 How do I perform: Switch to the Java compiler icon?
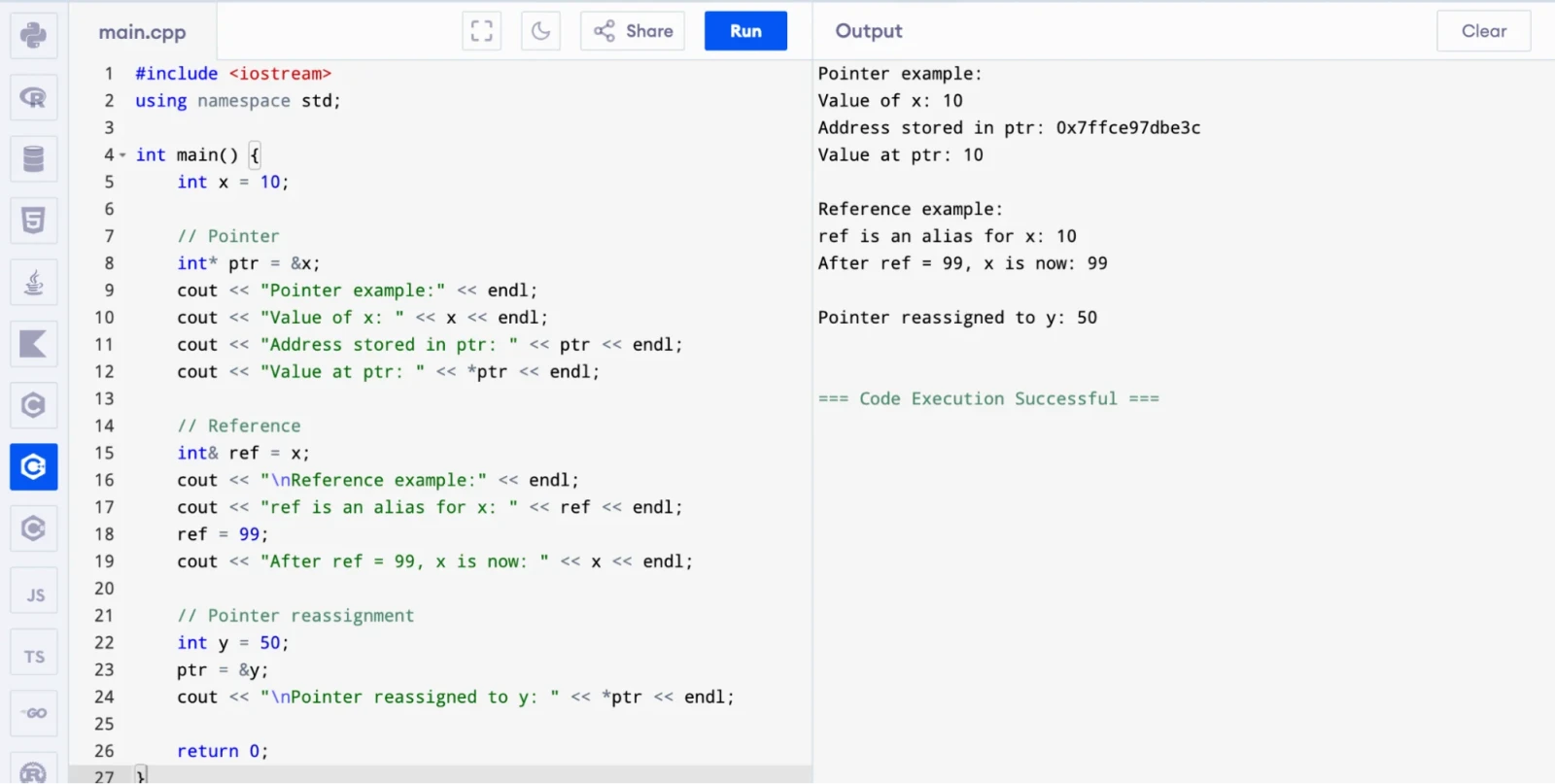tap(34, 282)
